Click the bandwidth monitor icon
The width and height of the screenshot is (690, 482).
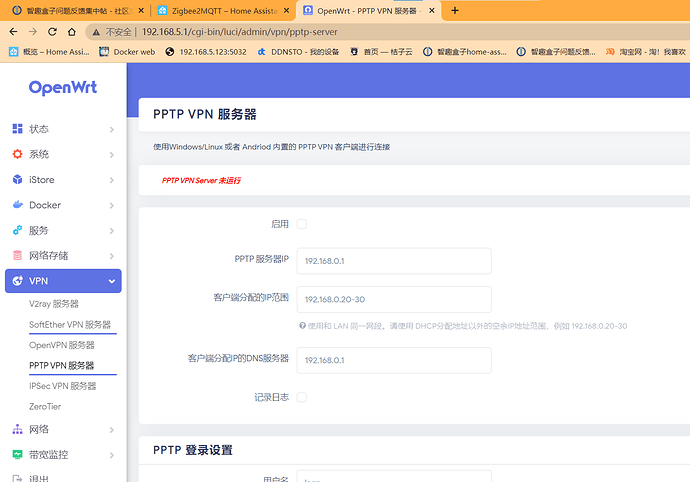(18, 455)
